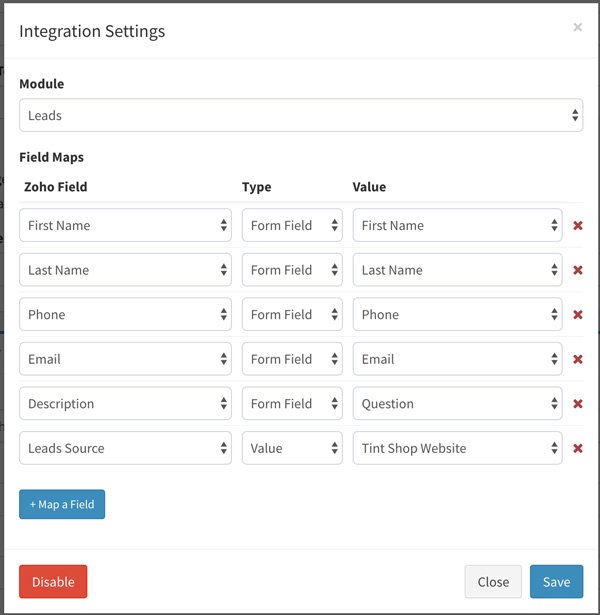Delete the Email mapping row
Screen dimensions: 600x615
coord(578,359)
